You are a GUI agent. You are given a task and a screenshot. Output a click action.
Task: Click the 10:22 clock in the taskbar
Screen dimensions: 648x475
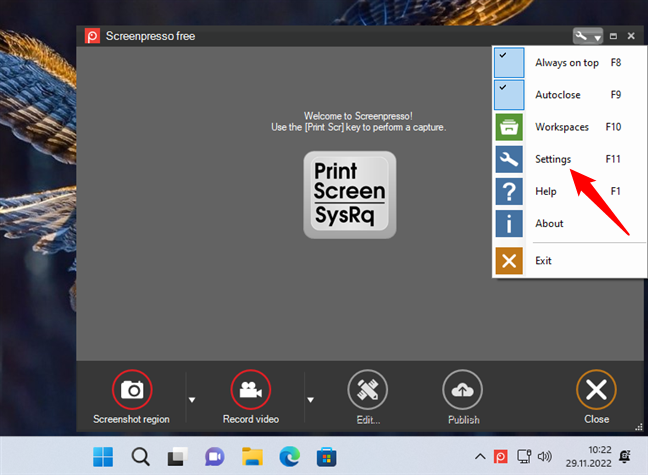(x=600, y=450)
